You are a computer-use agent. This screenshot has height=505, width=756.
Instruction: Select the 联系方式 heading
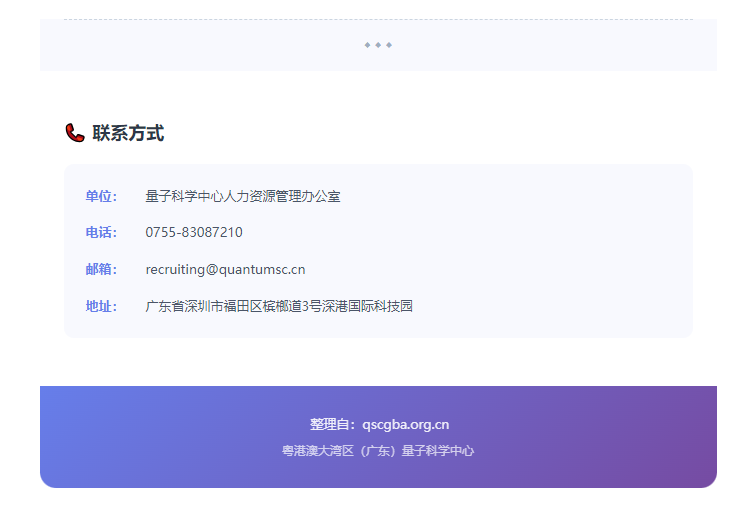[x=128, y=133]
